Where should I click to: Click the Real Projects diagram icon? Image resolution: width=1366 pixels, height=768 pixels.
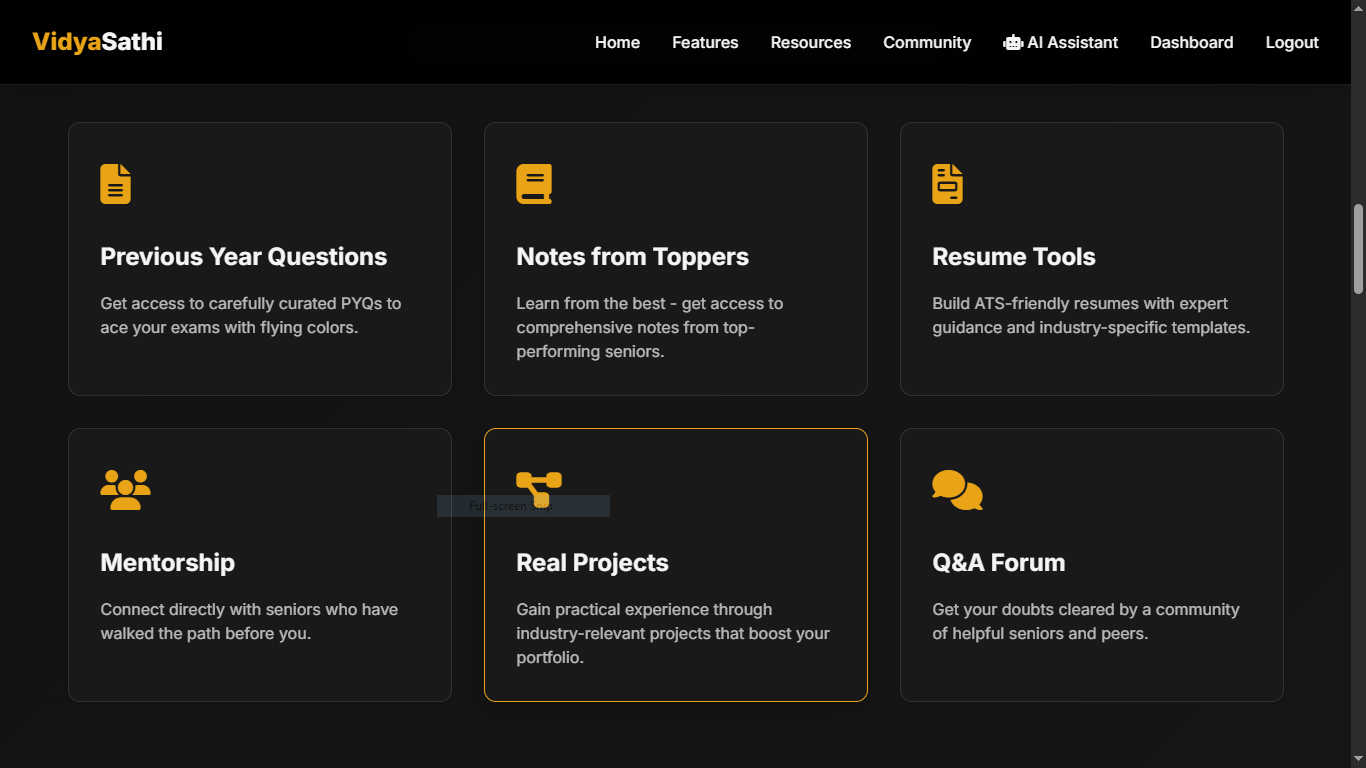click(x=539, y=490)
